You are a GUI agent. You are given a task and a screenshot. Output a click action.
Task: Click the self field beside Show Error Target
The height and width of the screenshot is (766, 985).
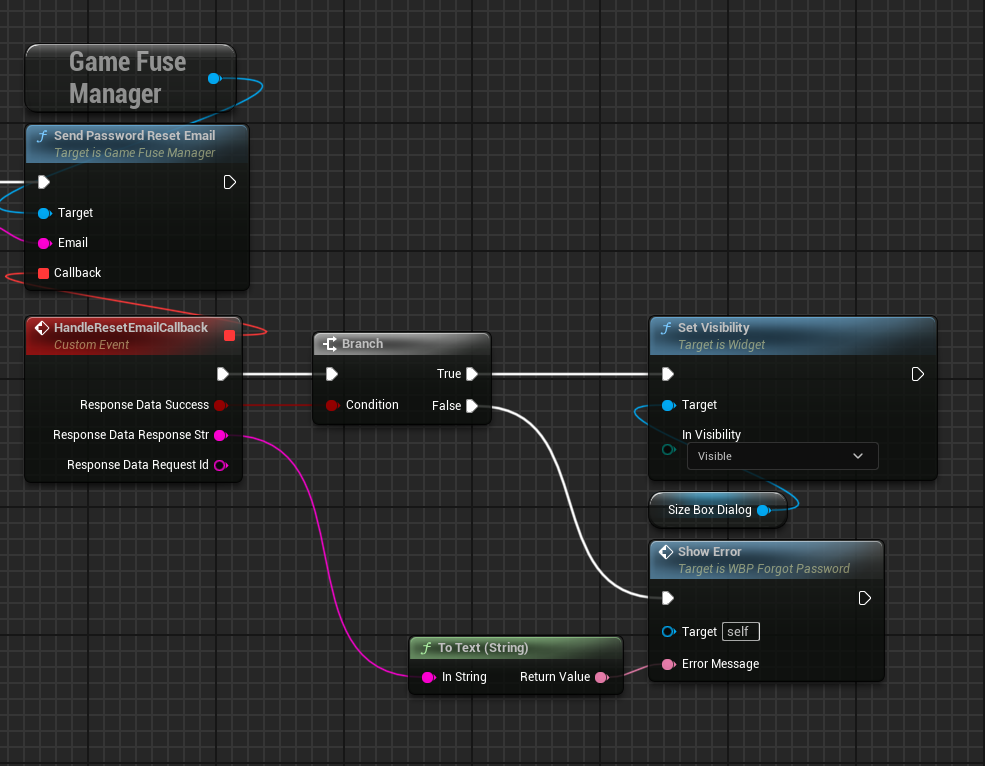(x=741, y=632)
